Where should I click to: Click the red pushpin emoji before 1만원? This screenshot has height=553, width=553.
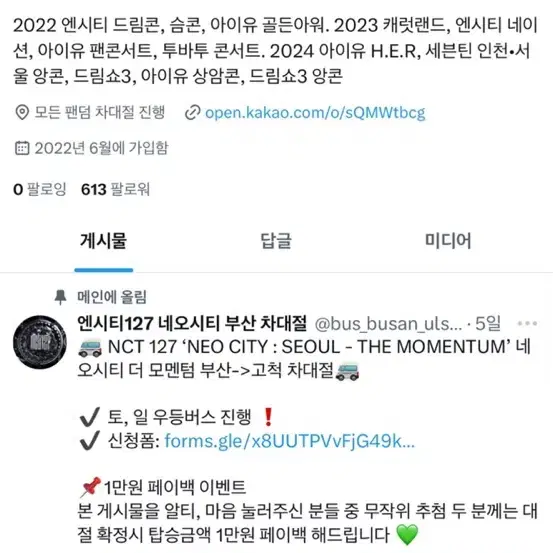click(90, 487)
